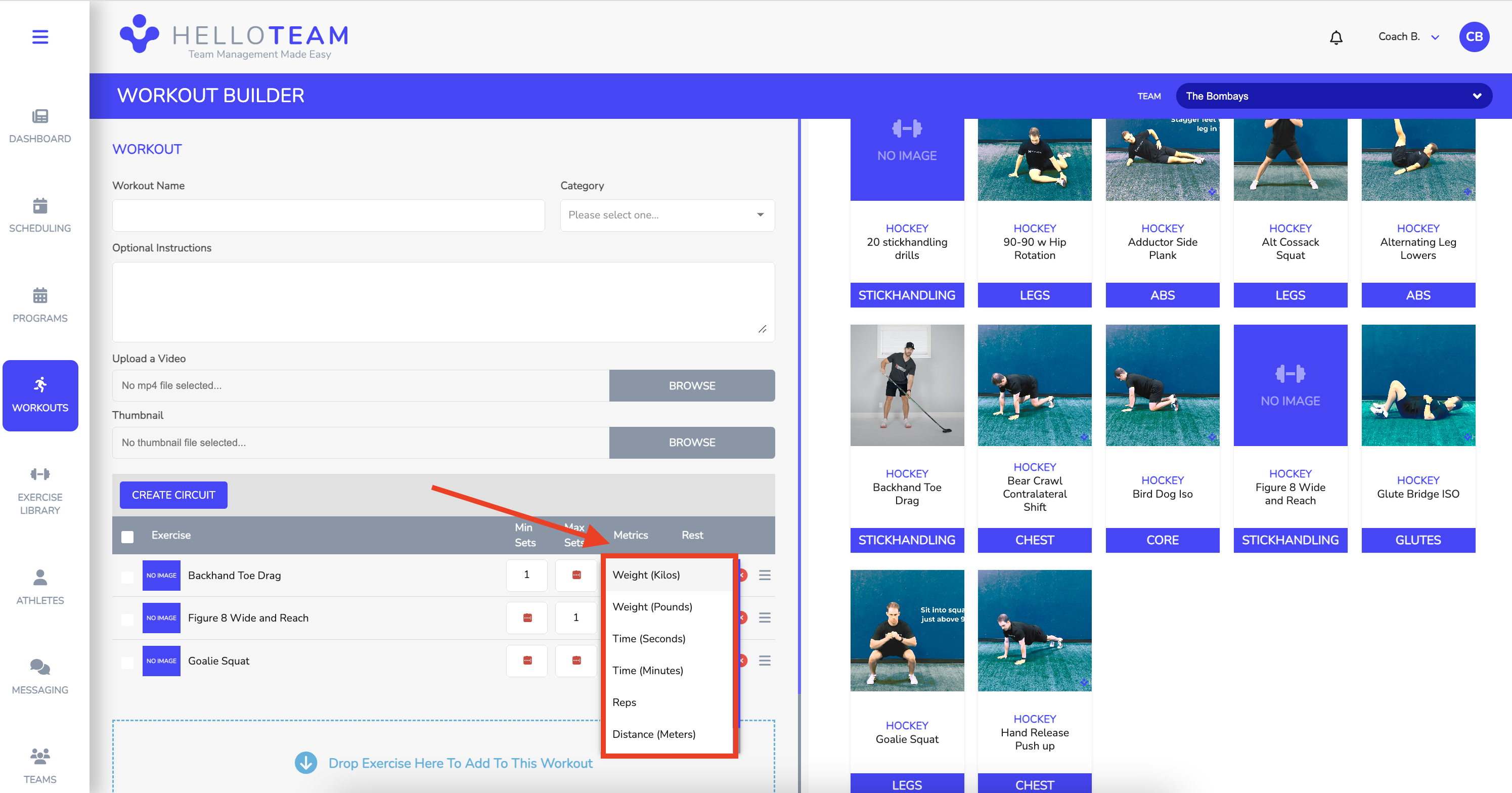Image resolution: width=1512 pixels, height=793 pixels.
Task: Check the Figure 8 Wide and Reach checkbox
Action: 127,619
